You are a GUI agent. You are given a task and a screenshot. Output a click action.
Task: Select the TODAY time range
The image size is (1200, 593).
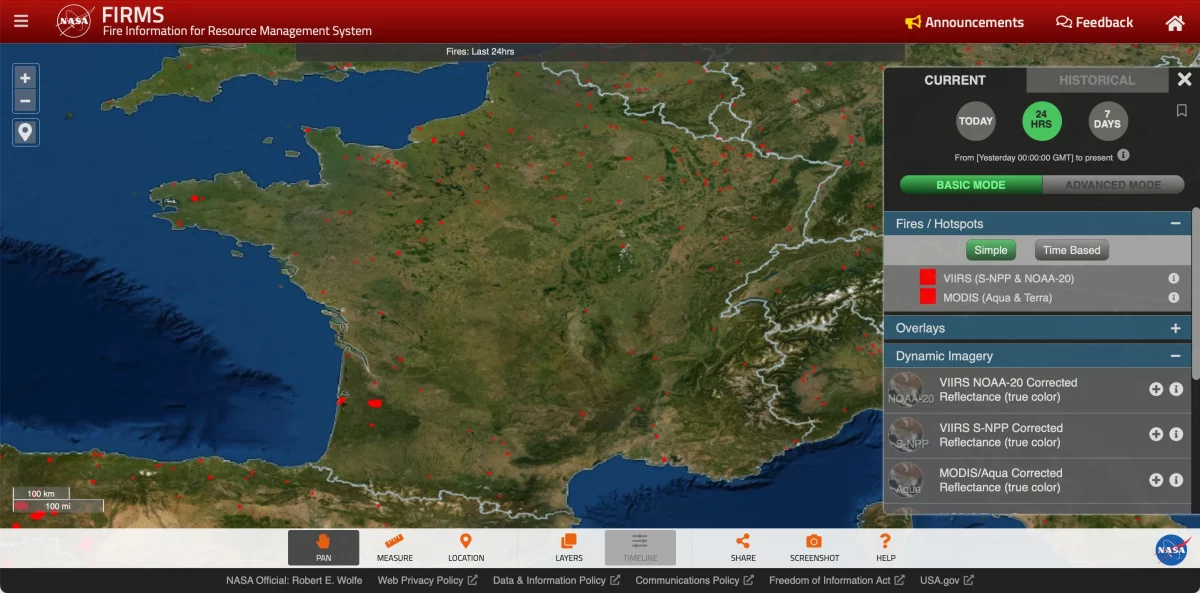point(976,121)
